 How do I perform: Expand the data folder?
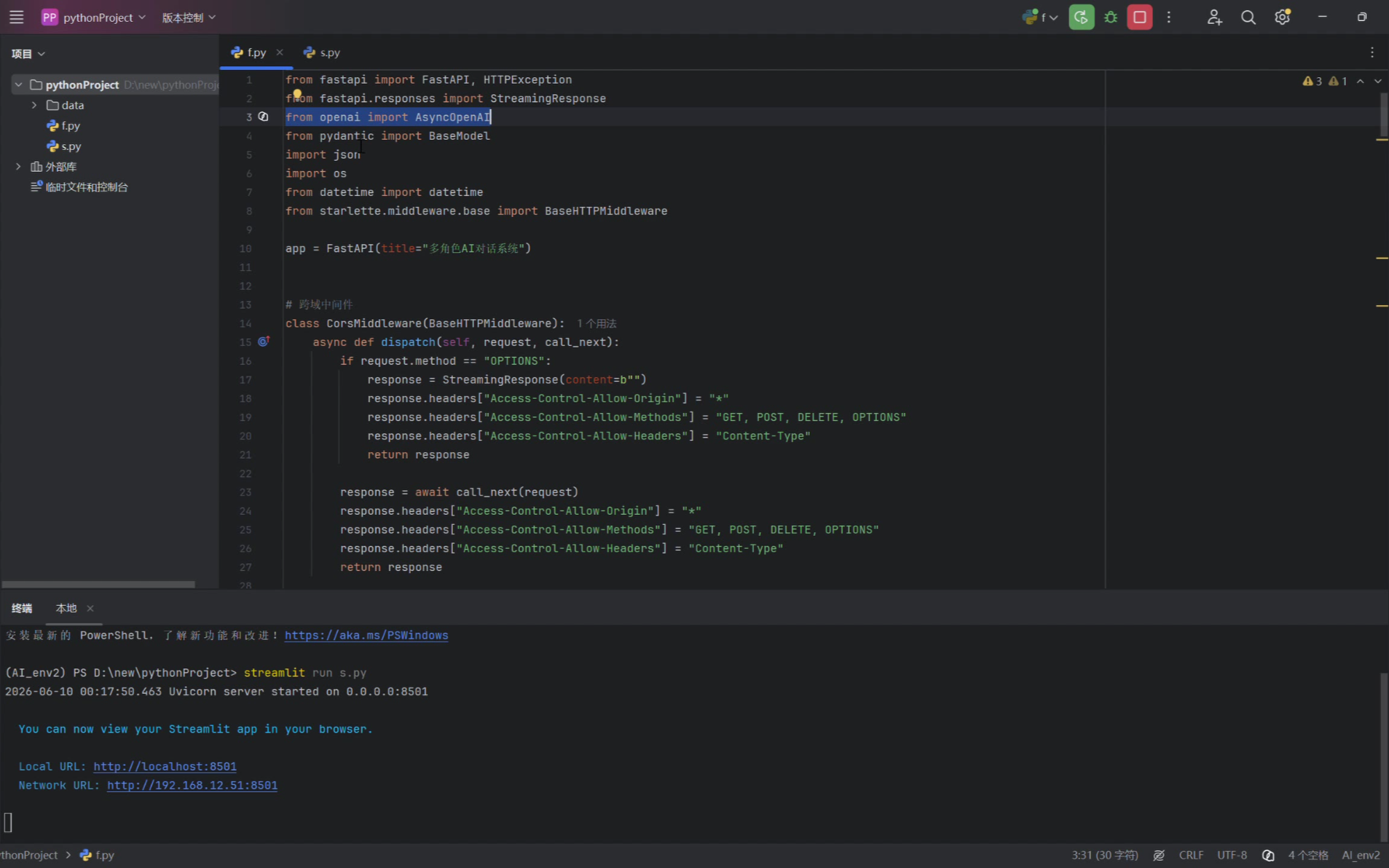click(34, 105)
